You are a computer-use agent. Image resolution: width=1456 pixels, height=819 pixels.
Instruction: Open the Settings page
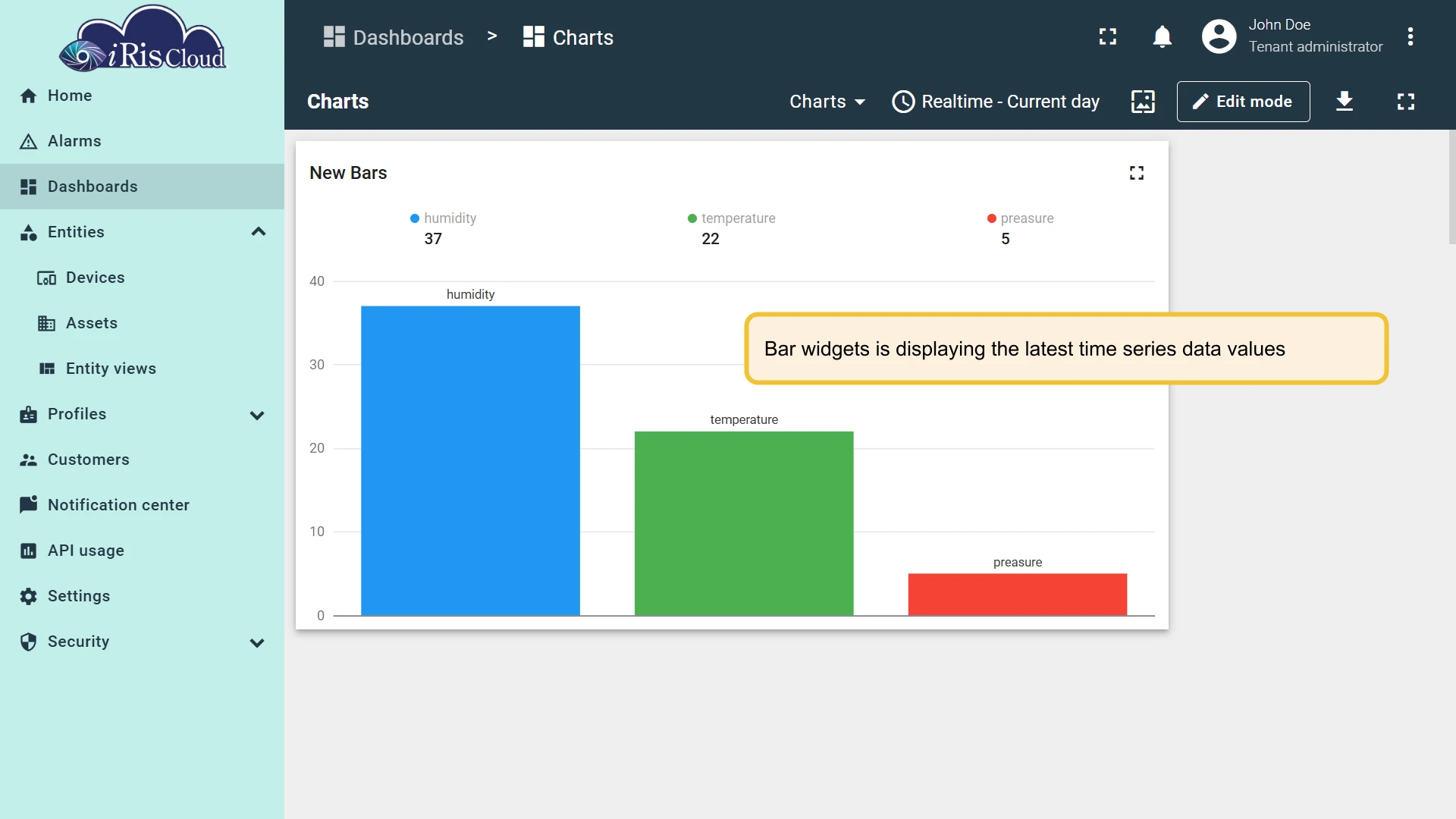coord(142,596)
